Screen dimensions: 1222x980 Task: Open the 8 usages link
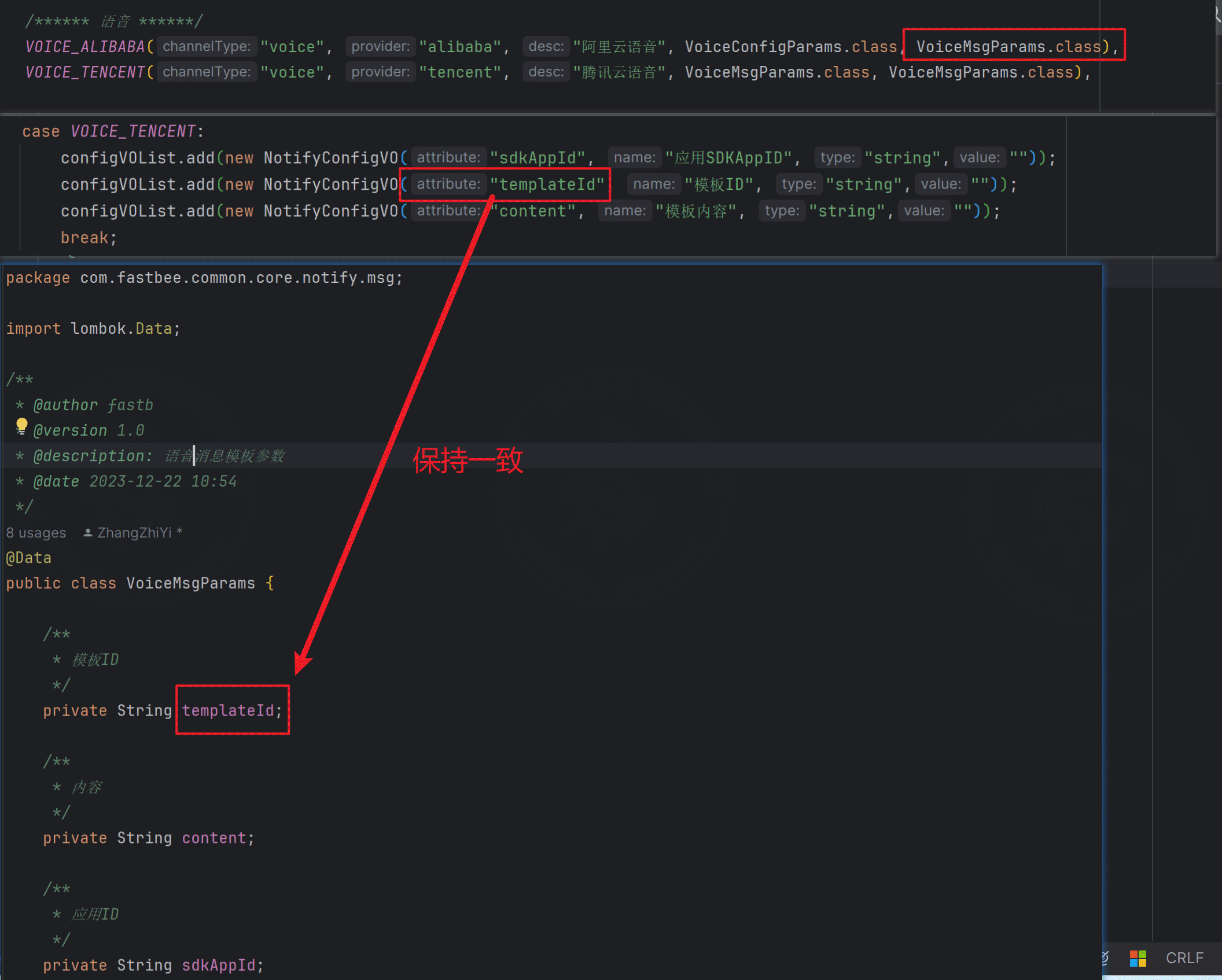(x=36, y=533)
